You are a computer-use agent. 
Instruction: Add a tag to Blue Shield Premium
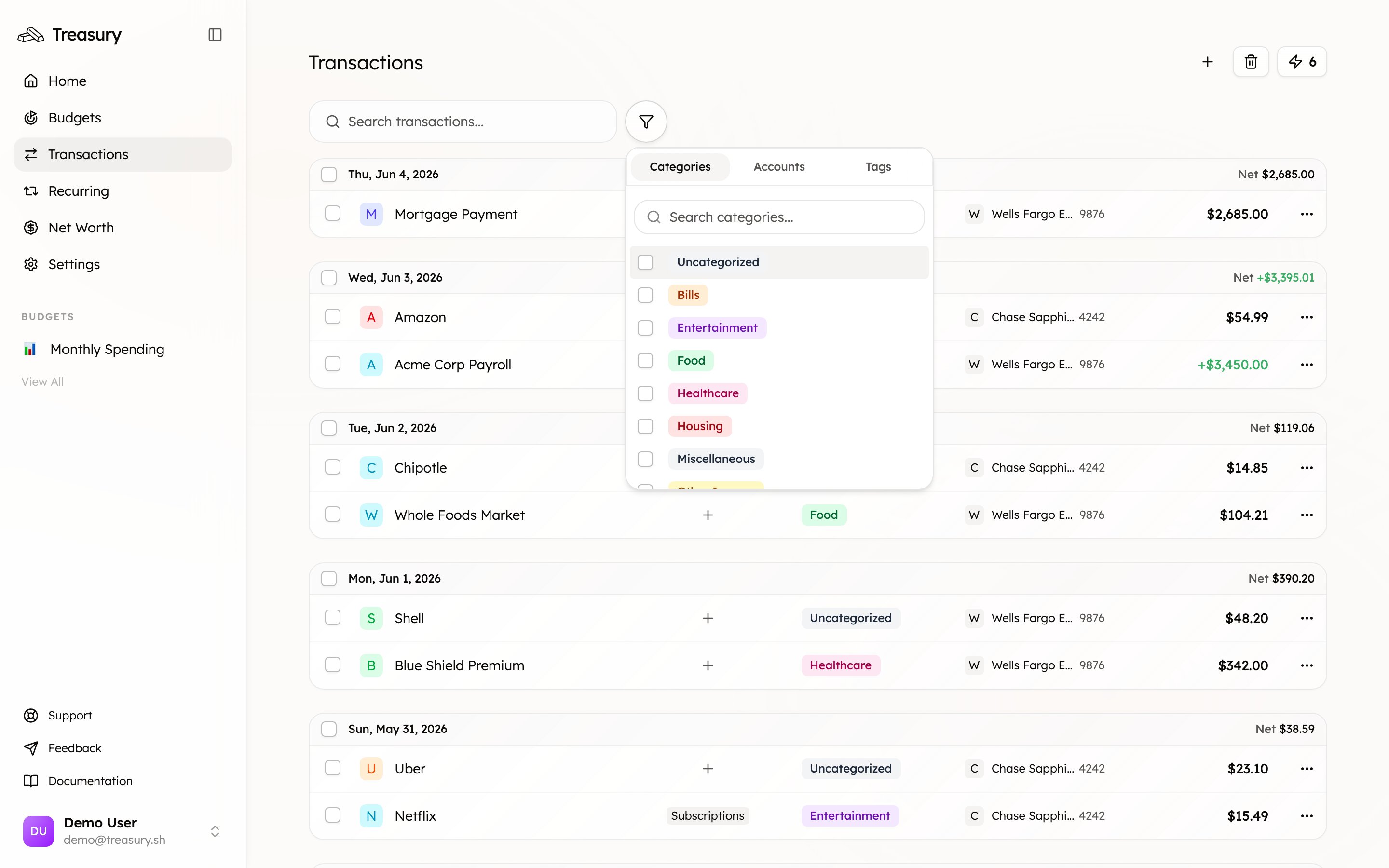click(708, 665)
